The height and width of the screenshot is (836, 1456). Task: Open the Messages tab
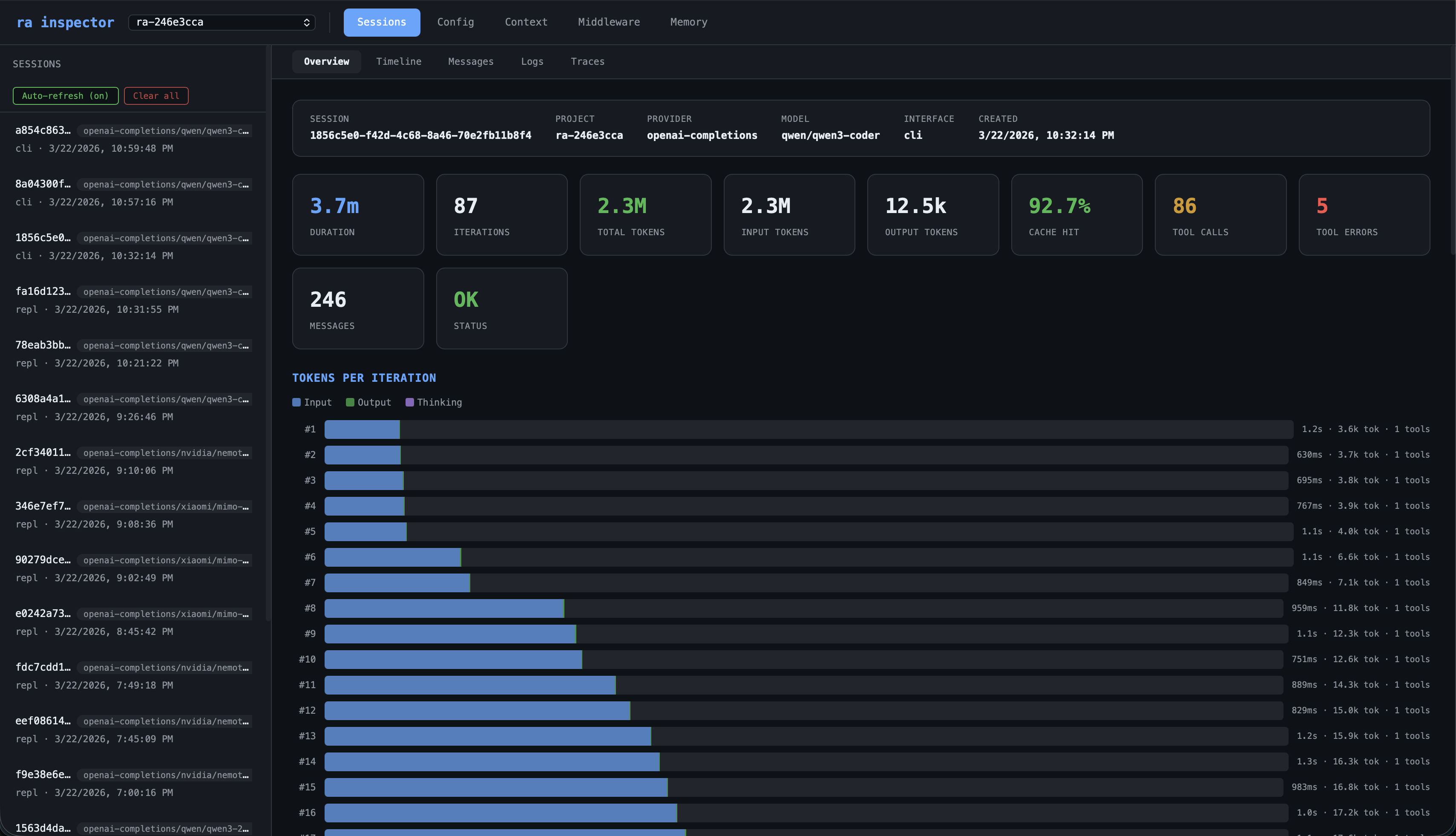(x=470, y=61)
